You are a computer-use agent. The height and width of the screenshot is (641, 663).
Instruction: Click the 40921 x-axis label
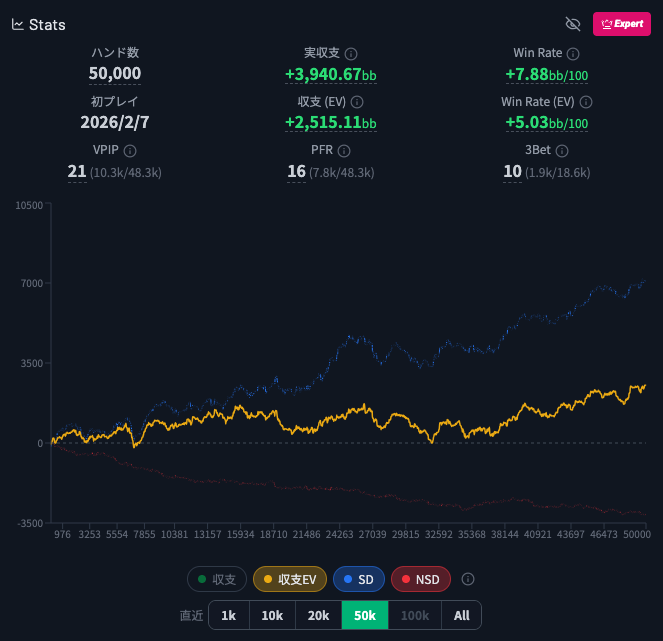[x=538, y=534]
